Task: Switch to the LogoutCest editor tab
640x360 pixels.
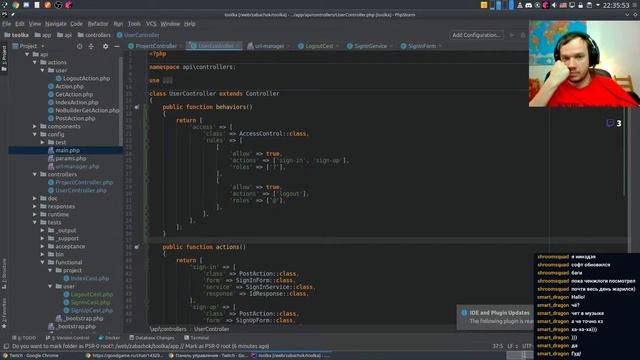Action: (316, 46)
